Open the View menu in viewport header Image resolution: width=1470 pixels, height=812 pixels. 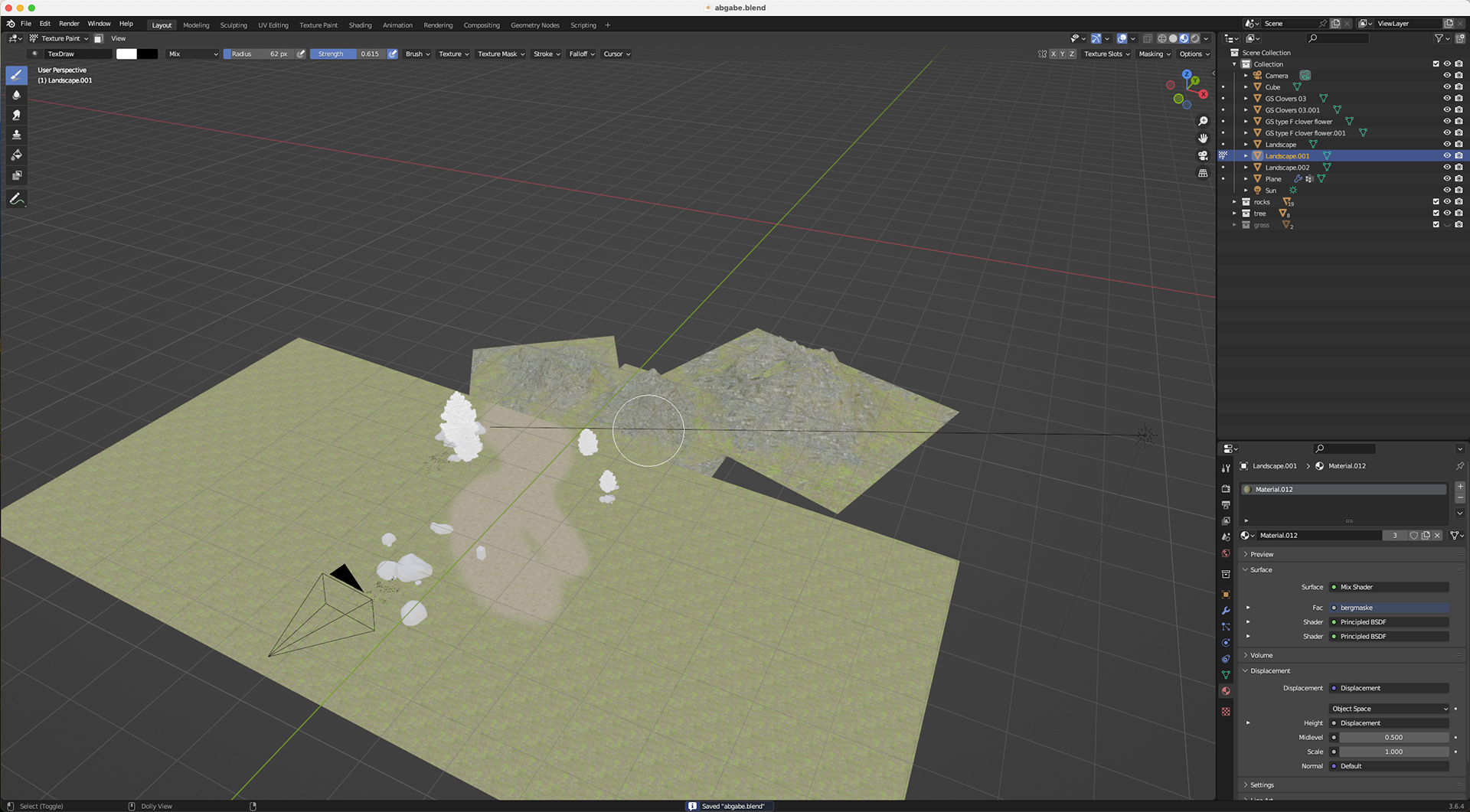(x=118, y=38)
